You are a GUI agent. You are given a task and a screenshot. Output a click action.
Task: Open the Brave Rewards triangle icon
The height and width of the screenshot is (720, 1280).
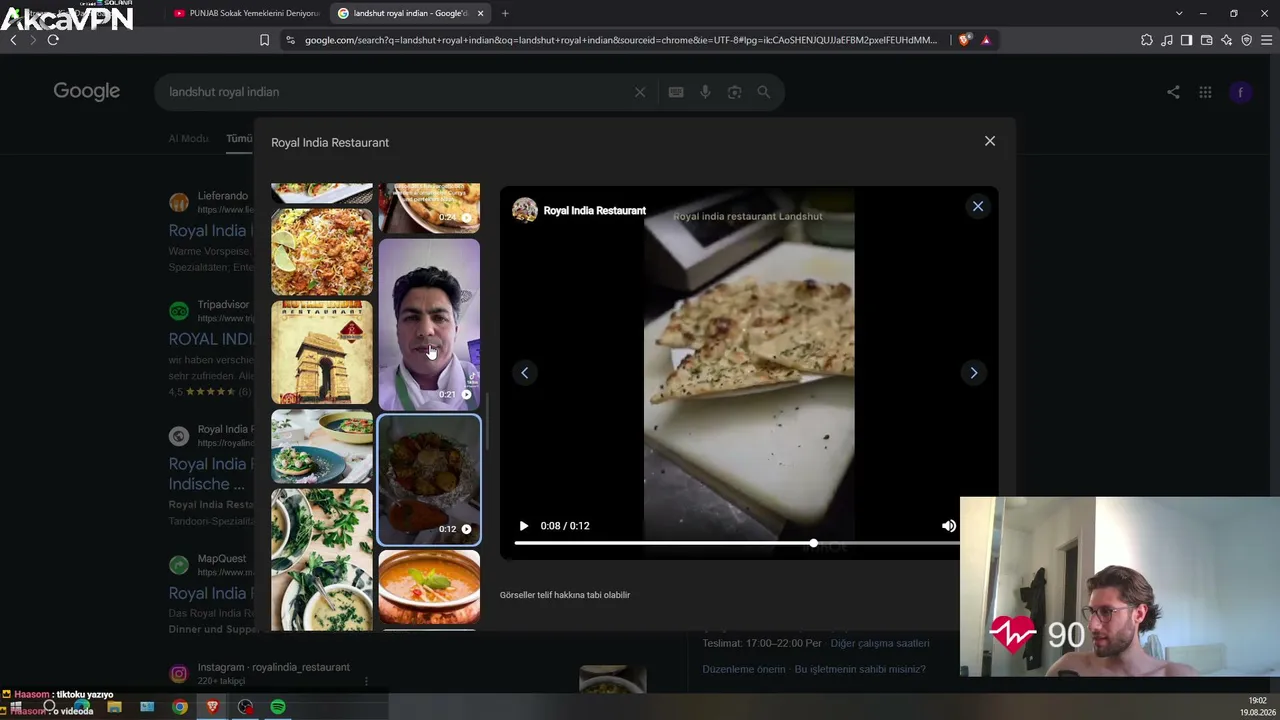click(x=986, y=40)
